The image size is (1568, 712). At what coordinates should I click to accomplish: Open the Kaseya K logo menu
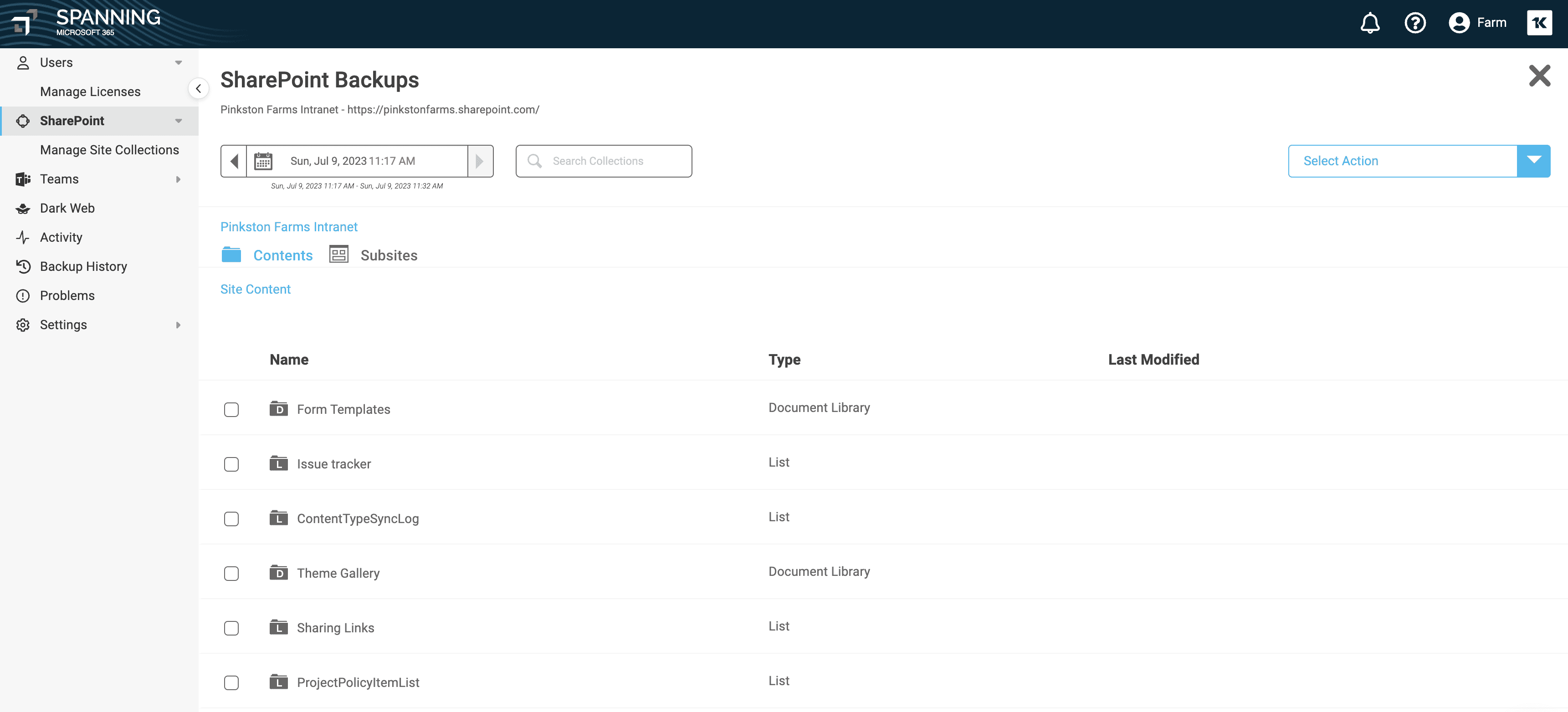(x=1539, y=23)
